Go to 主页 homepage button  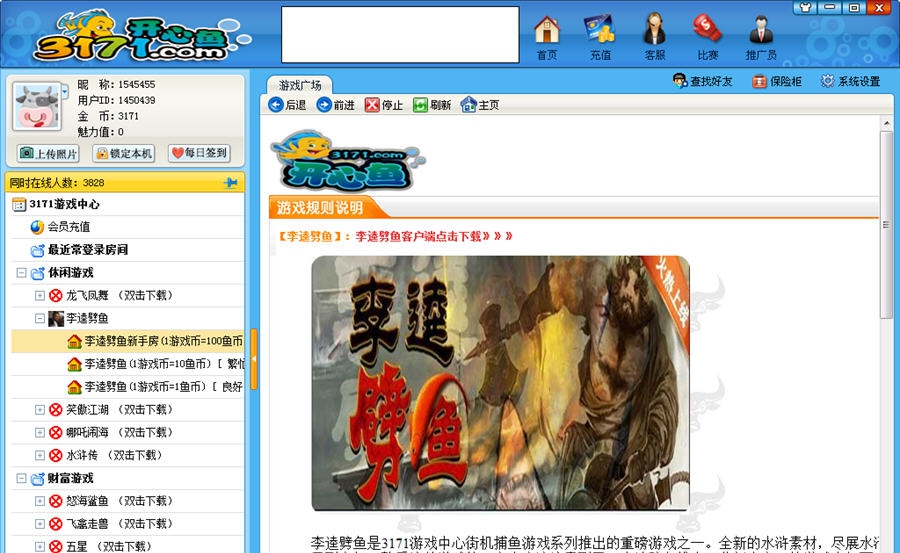480,105
